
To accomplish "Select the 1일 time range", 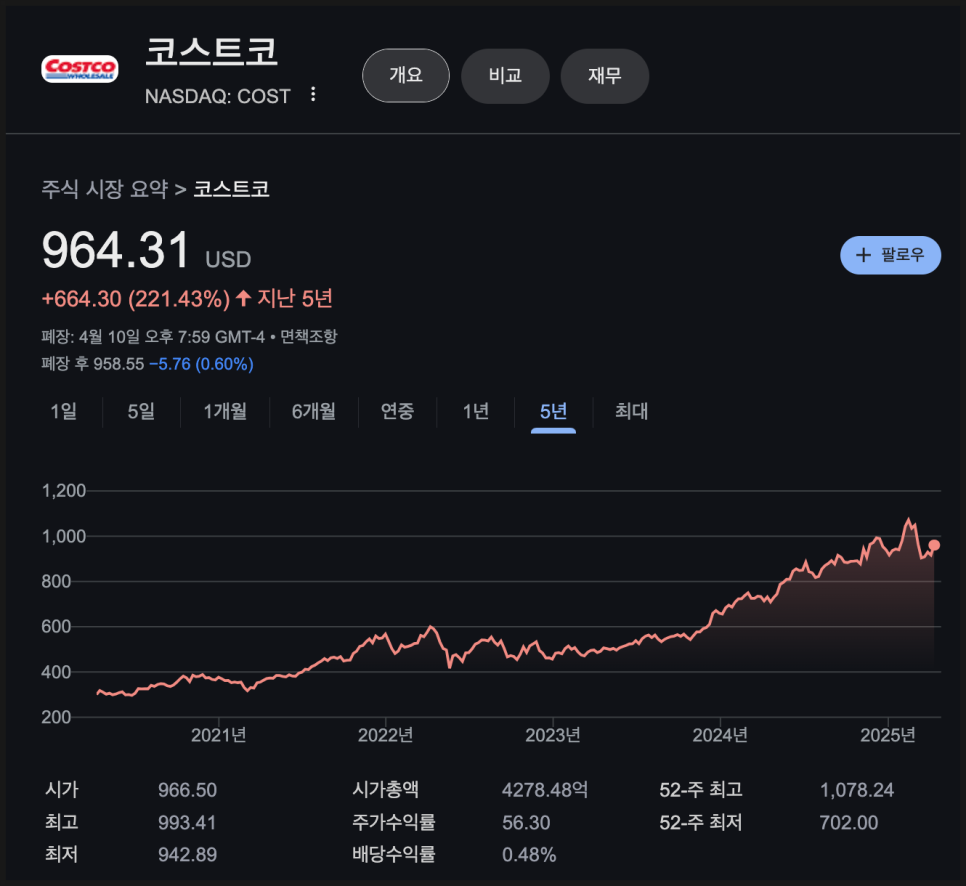I will click(x=63, y=411).
